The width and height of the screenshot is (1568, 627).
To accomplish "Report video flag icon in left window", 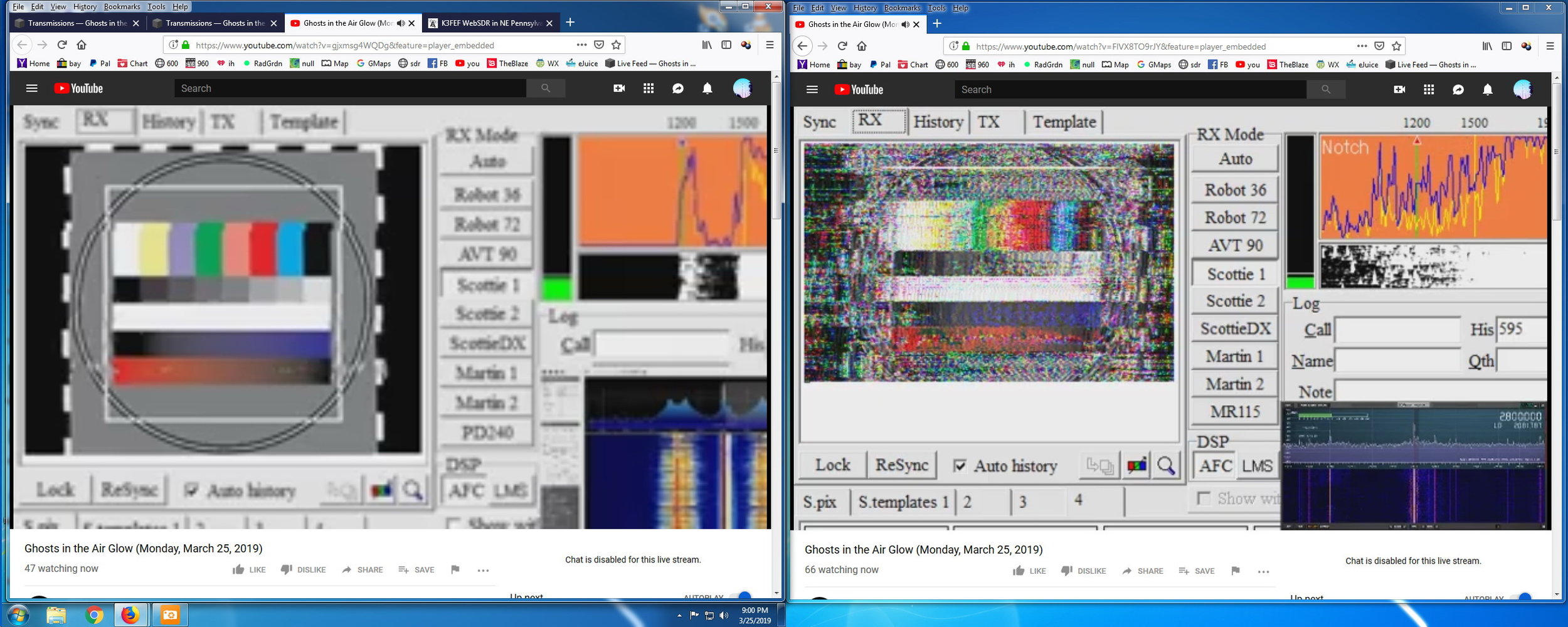I will [x=455, y=569].
